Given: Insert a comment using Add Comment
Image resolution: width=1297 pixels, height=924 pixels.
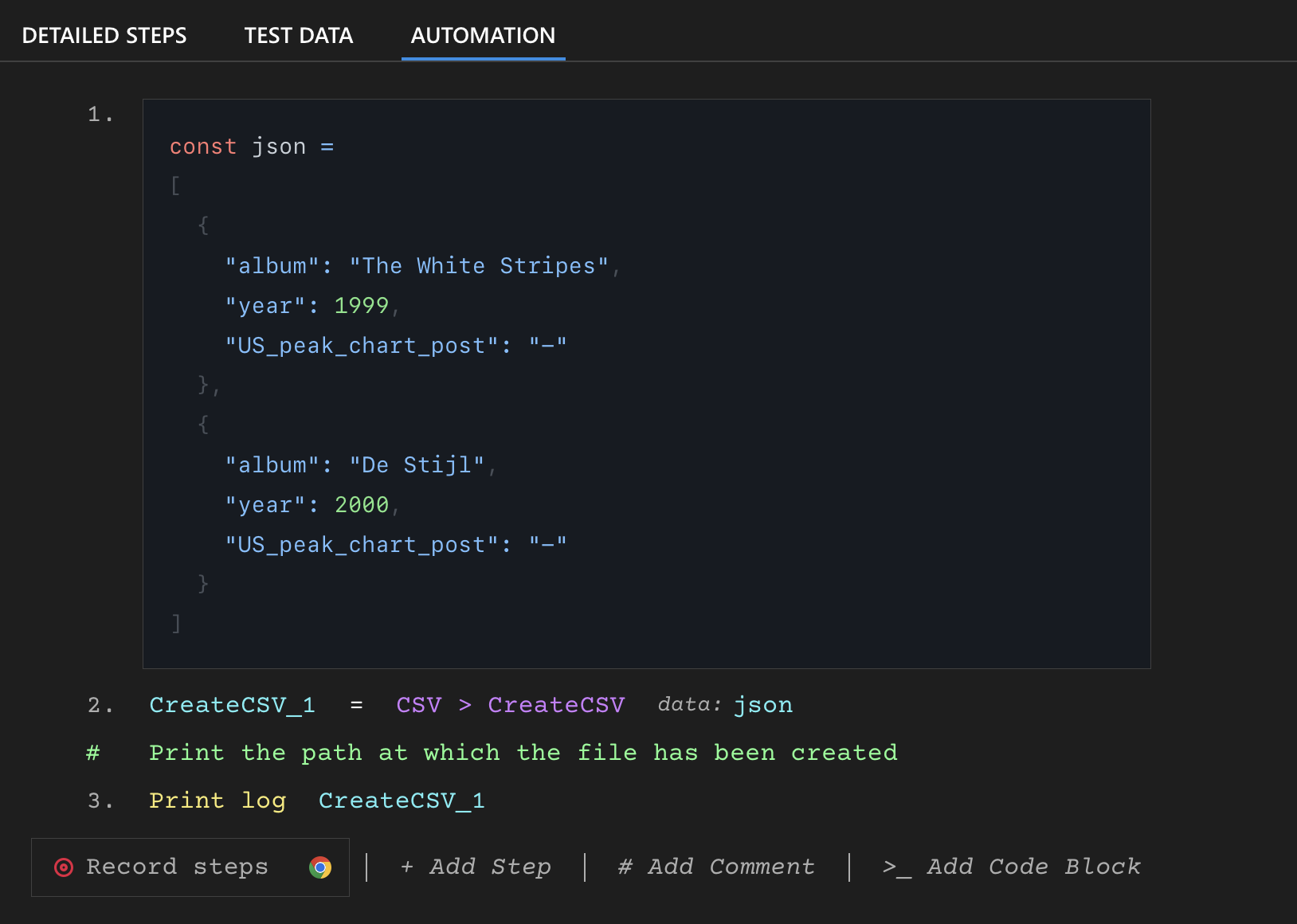Looking at the screenshot, I should [715, 867].
